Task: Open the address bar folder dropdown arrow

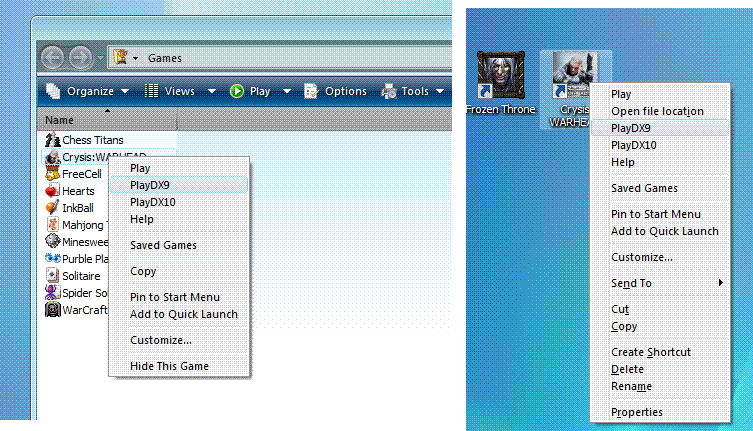Action: 135,58
